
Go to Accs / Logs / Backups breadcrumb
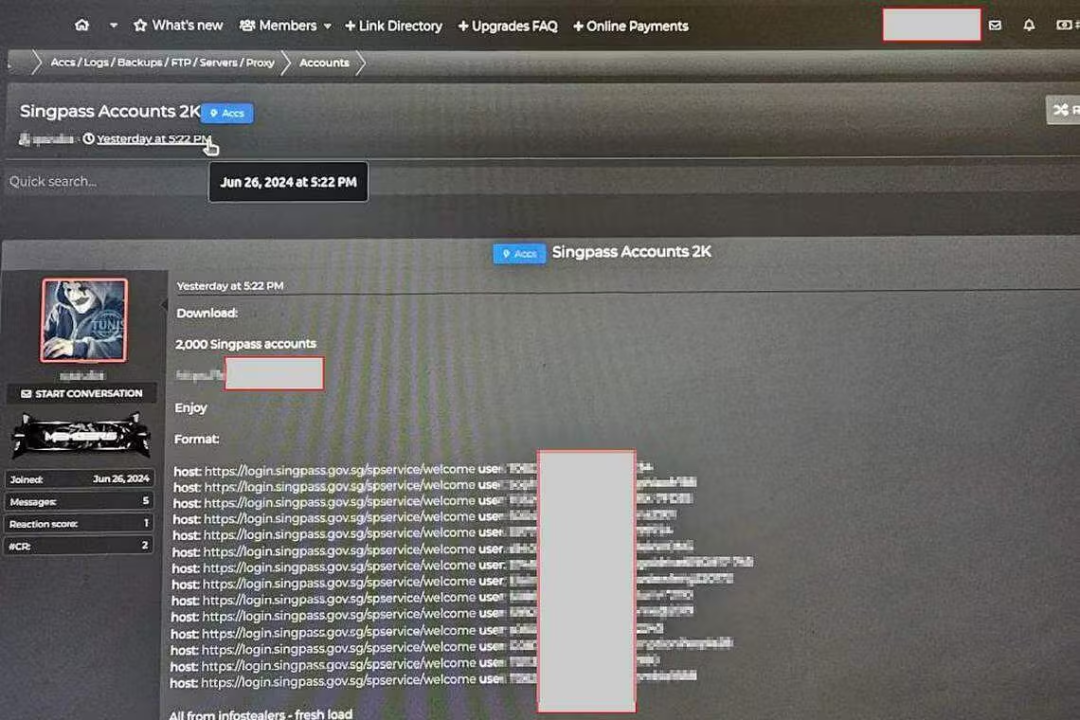pyautogui.click(x=163, y=63)
